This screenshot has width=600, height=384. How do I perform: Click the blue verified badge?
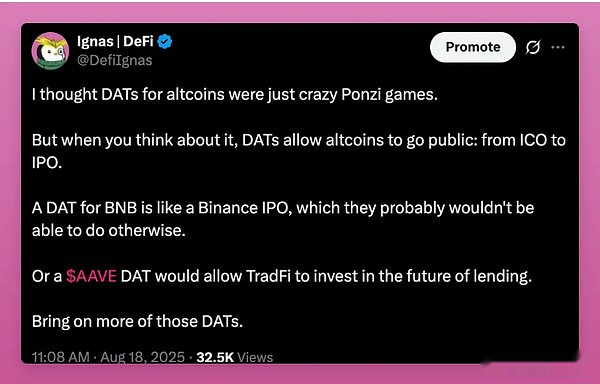tap(165, 41)
